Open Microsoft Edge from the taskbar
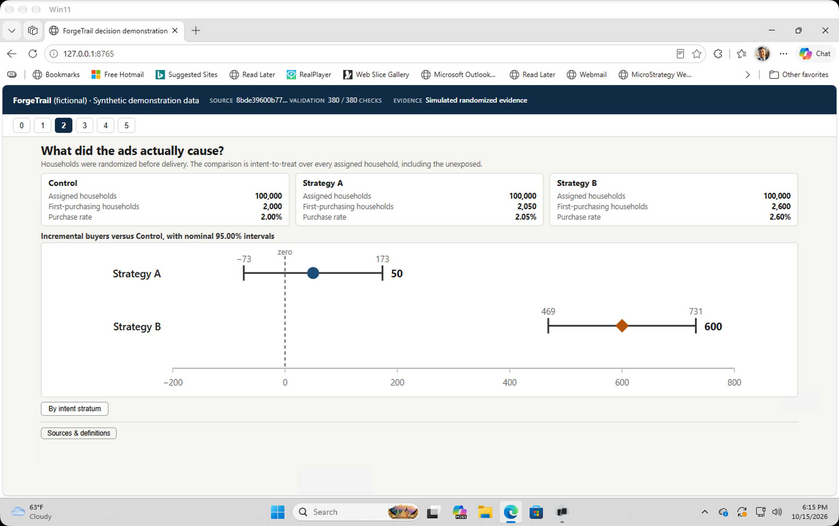The height and width of the screenshot is (526, 839). click(x=510, y=512)
